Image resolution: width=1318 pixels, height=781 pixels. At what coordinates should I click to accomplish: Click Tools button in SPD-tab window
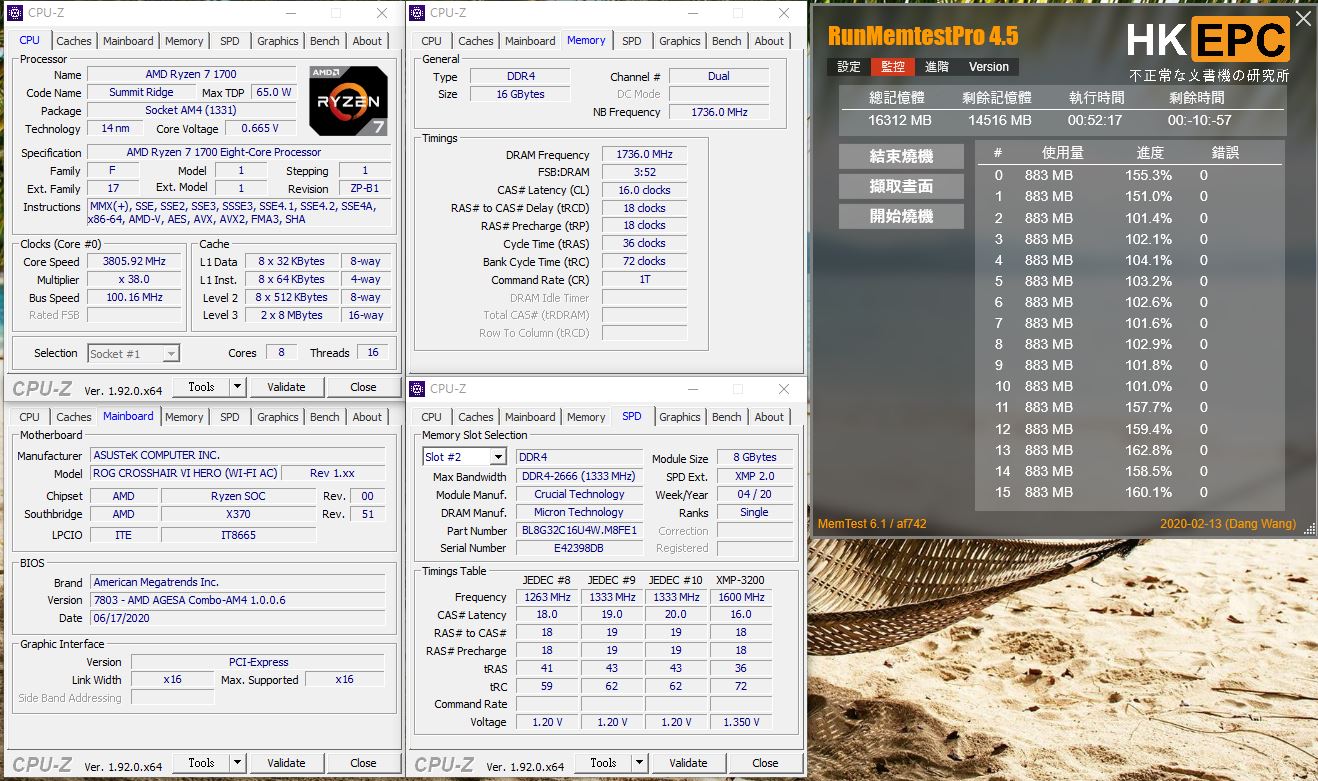pyautogui.click(x=603, y=763)
